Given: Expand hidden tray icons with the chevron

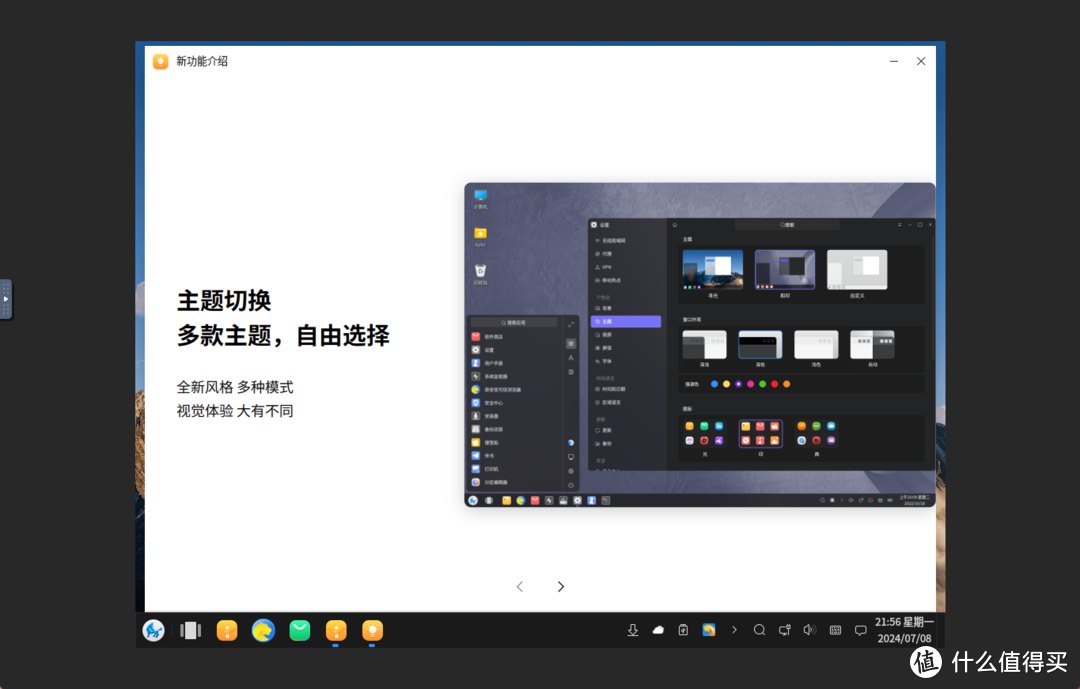Looking at the screenshot, I should pyautogui.click(x=734, y=630).
